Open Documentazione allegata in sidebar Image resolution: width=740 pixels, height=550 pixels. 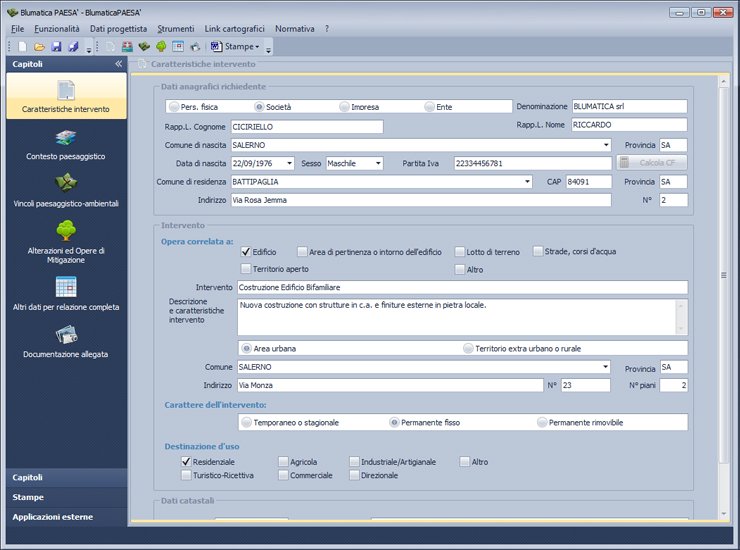pos(66,335)
